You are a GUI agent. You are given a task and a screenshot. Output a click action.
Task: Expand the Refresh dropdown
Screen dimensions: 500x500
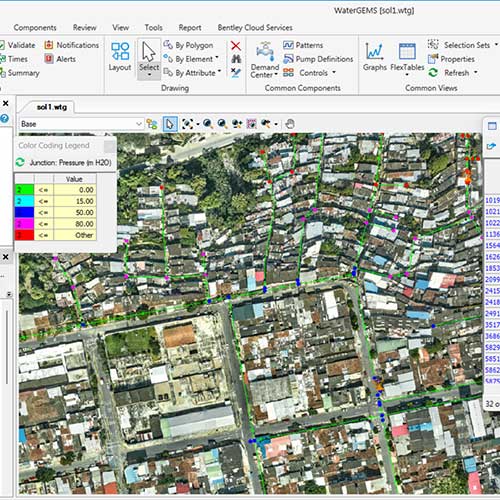(476, 72)
